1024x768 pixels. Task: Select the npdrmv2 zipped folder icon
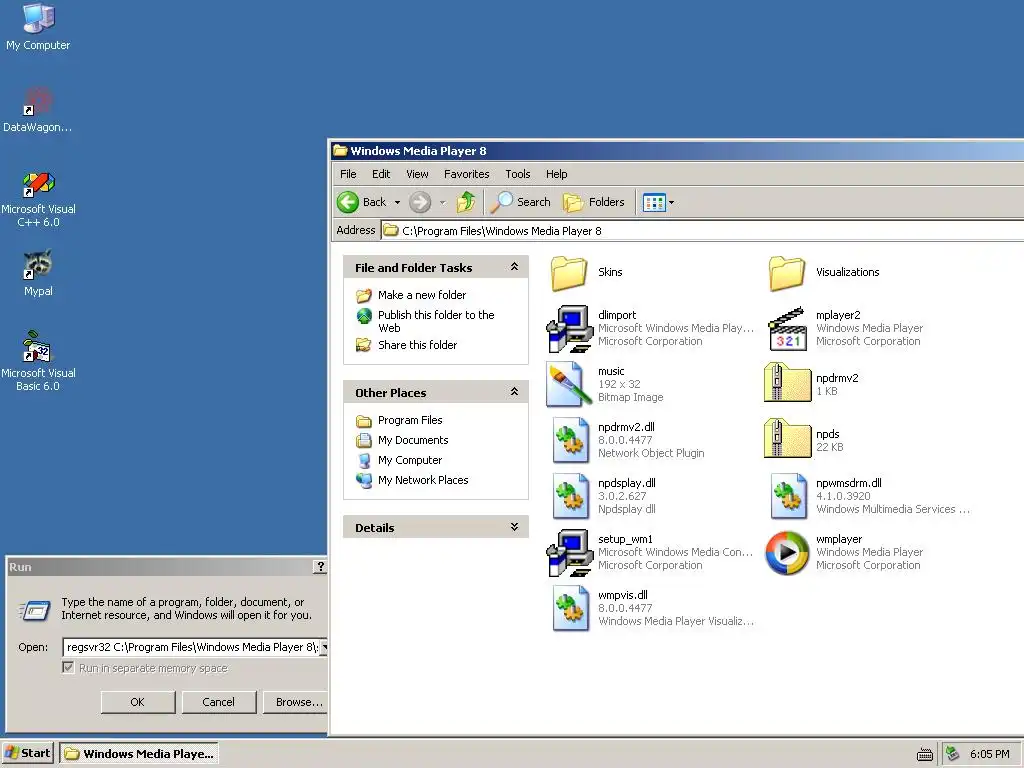(x=786, y=383)
